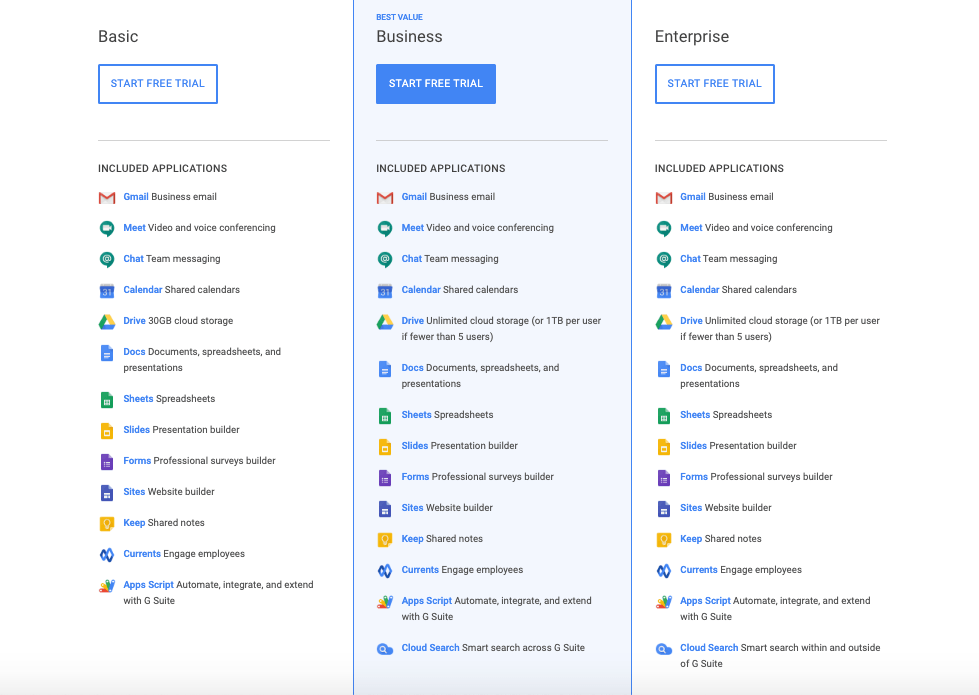Click the Forms icon under Enterprise

click(x=663, y=477)
